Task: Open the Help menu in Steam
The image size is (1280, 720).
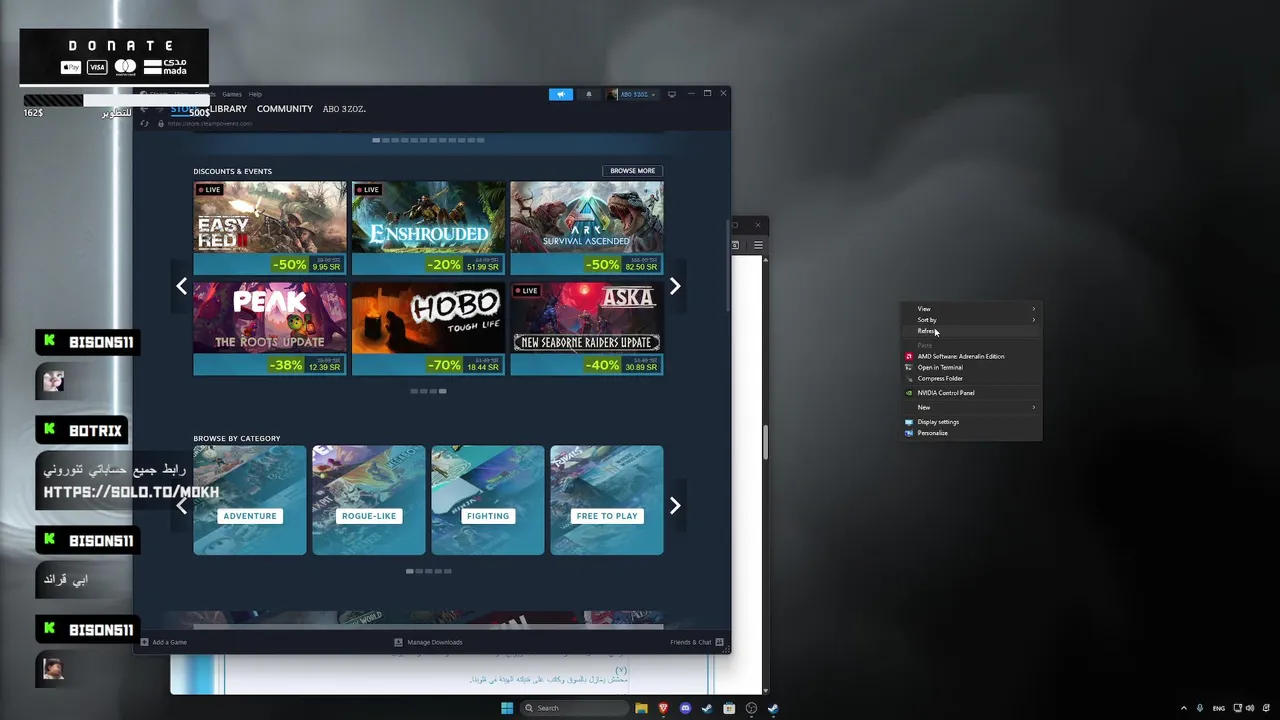Action: click(x=255, y=94)
